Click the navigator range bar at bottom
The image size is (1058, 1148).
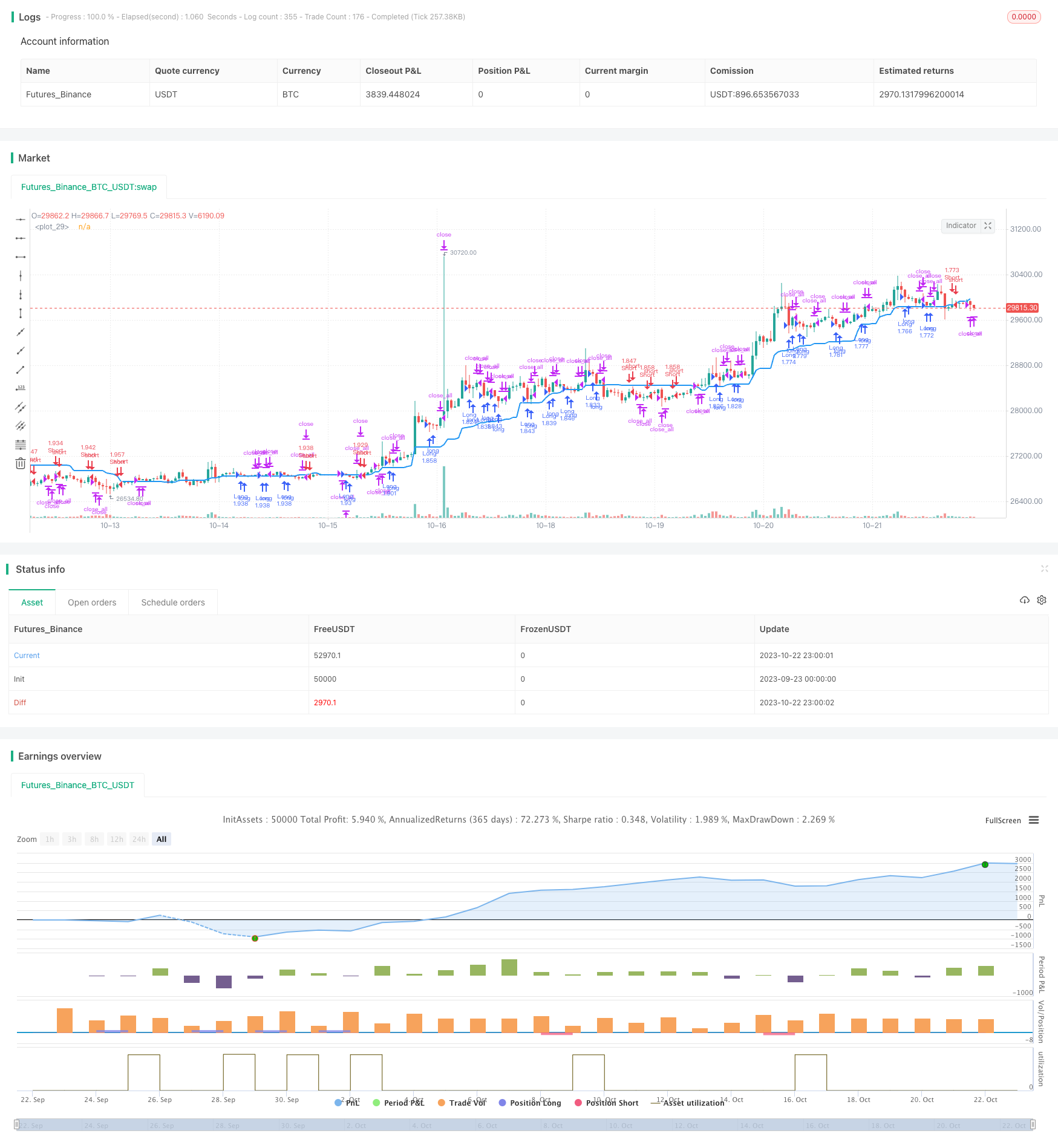coord(525,1125)
